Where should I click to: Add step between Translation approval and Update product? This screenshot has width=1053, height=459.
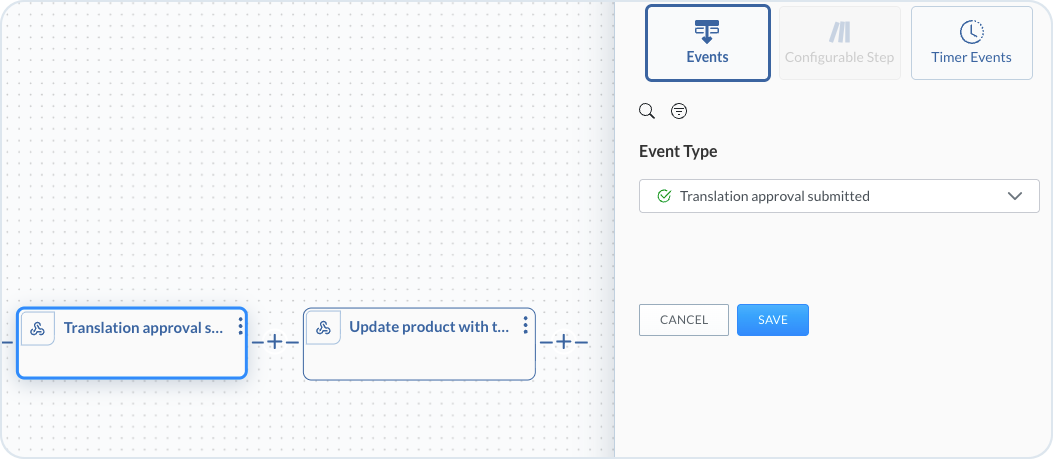coord(275,342)
